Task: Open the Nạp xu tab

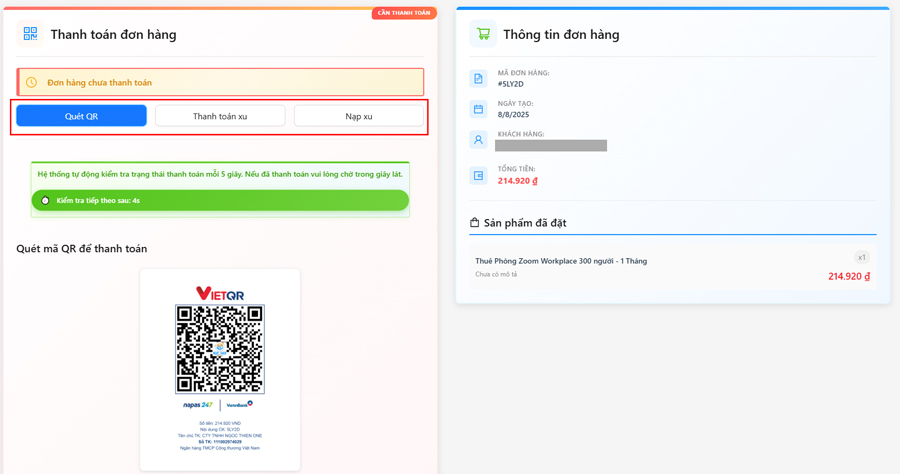Action: coord(359,116)
